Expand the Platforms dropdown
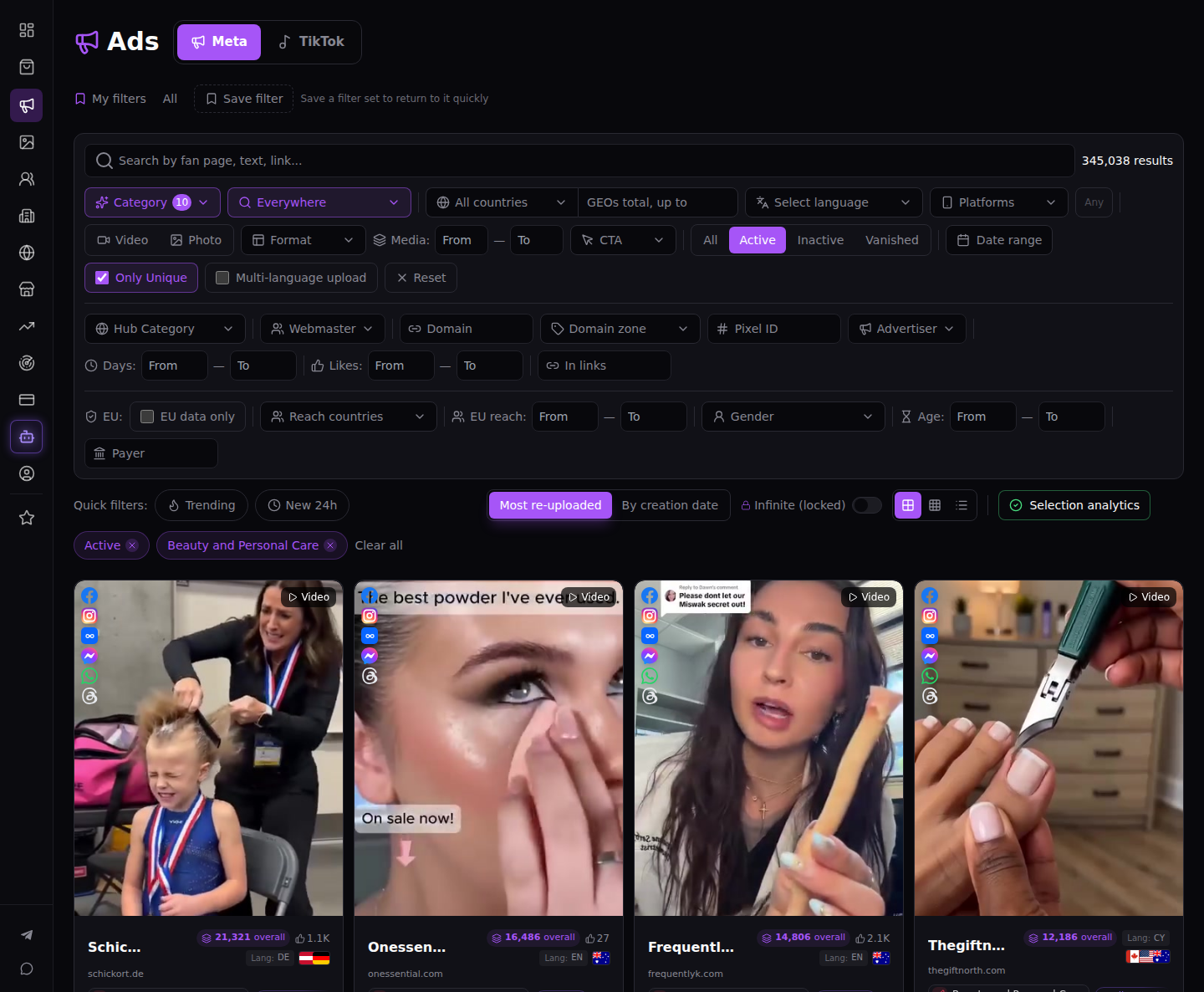The image size is (1204, 992). [999, 202]
